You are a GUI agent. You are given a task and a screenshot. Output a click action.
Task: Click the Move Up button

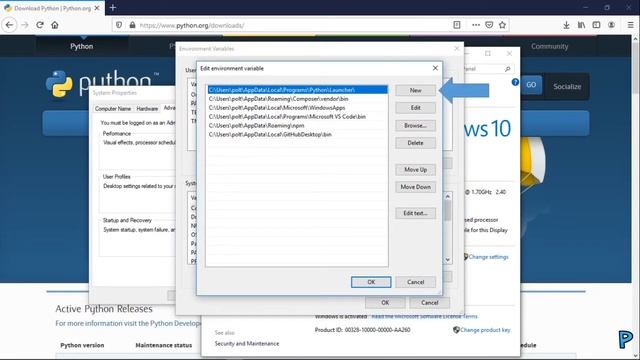[416, 169]
